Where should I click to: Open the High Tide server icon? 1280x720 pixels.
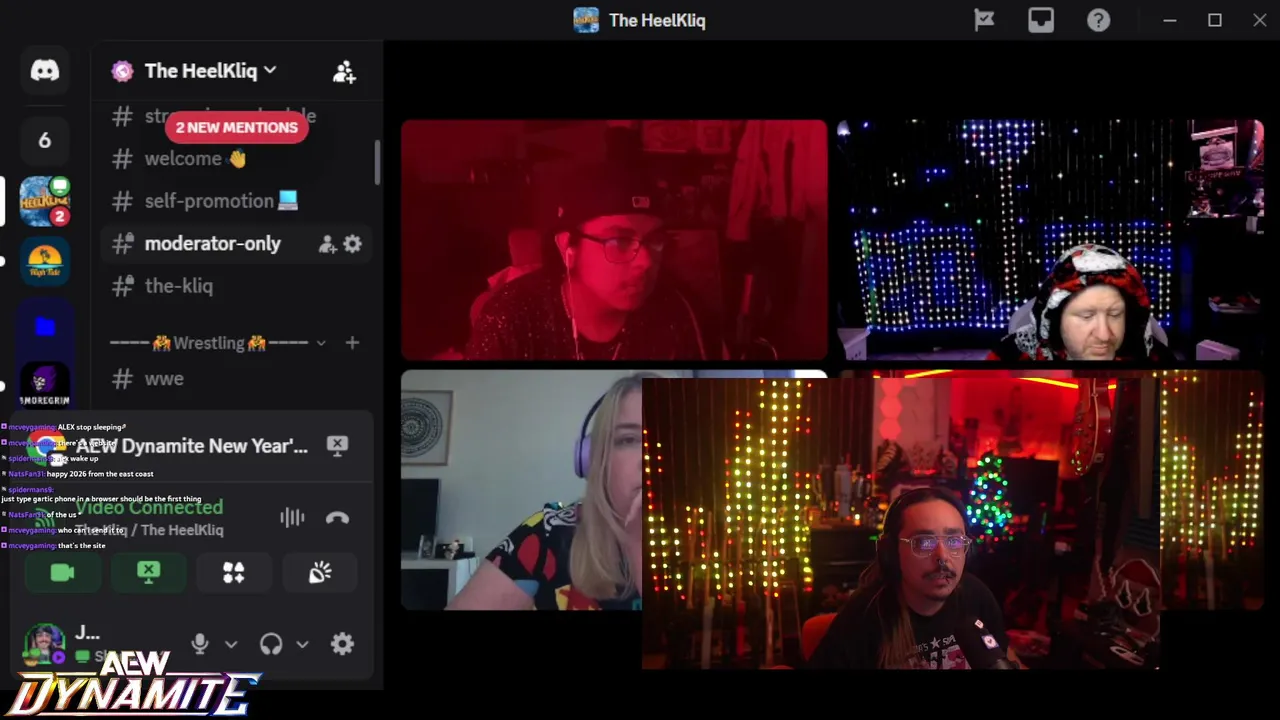(44, 261)
